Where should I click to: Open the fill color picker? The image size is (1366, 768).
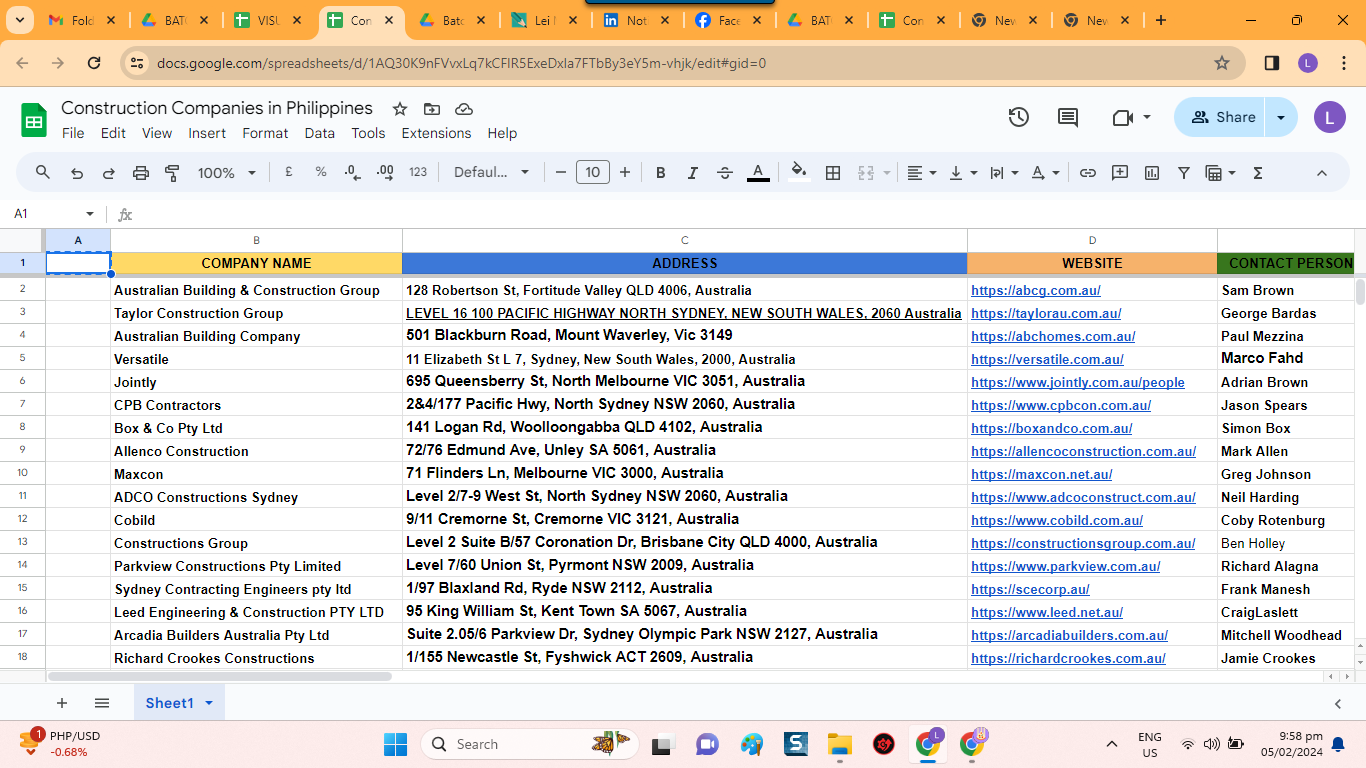click(798, 173)
